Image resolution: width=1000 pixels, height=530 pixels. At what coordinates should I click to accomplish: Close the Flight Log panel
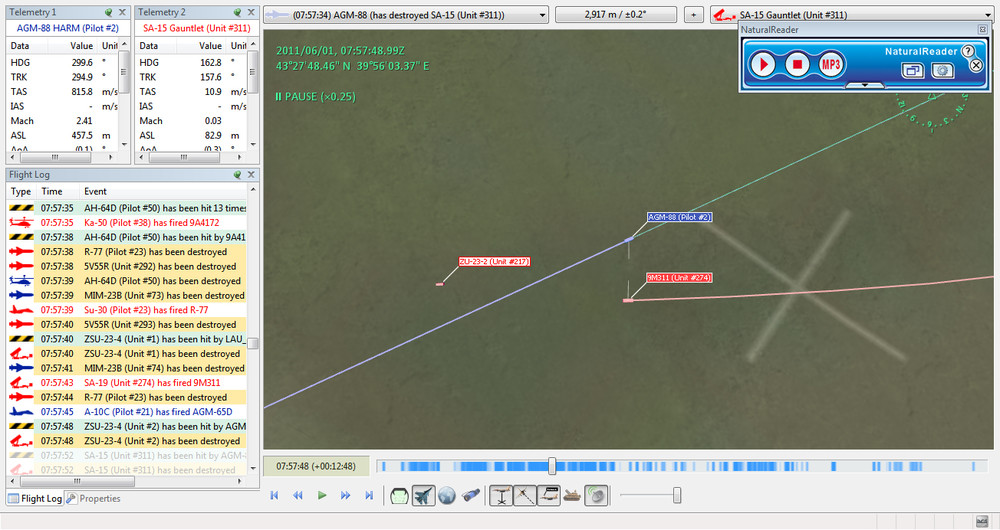[x=251, y=174]
